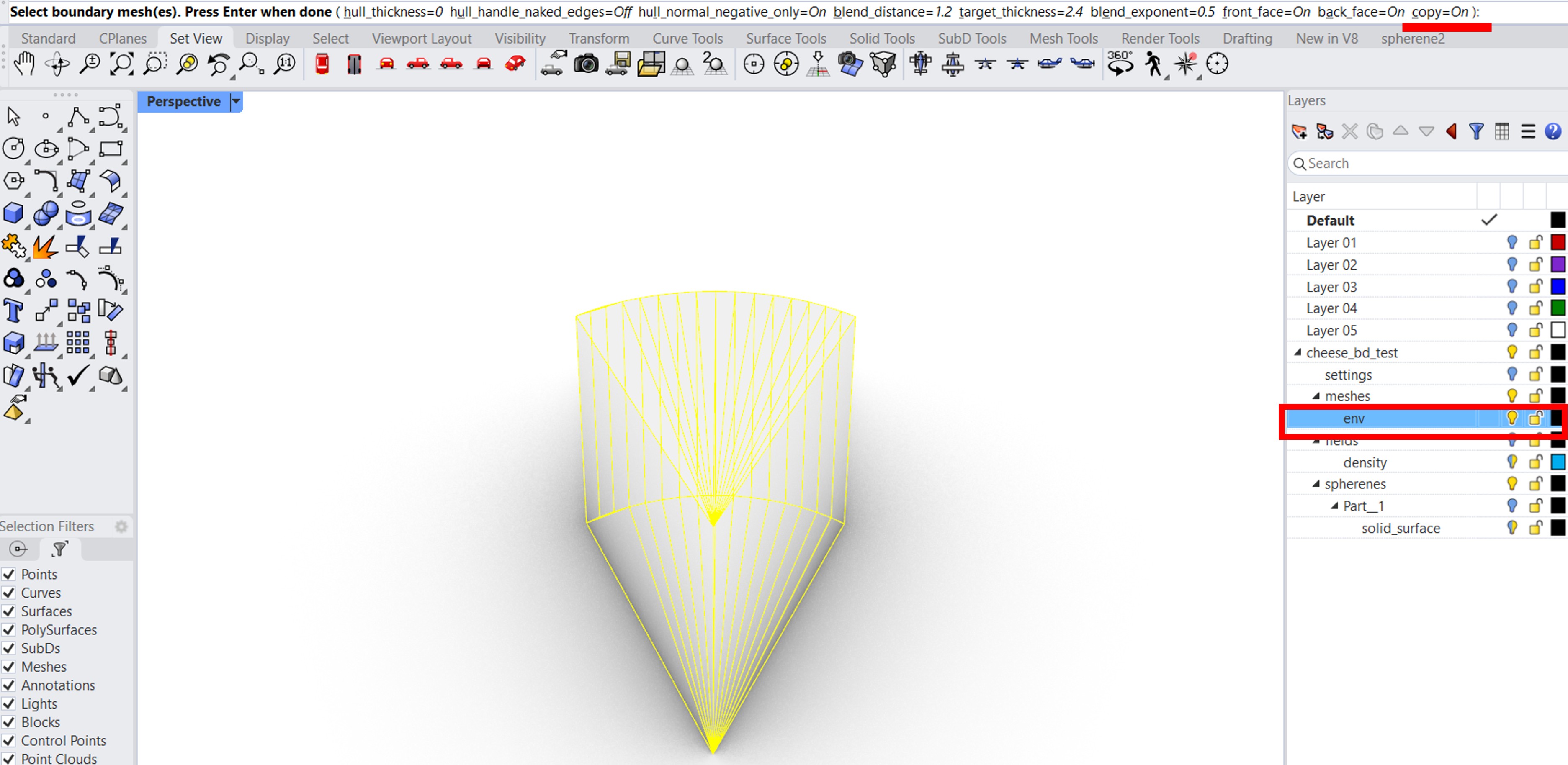Click the 360 degree turntable icon
Viewport: 1568px width, 765px height.
coord(1120,64)
